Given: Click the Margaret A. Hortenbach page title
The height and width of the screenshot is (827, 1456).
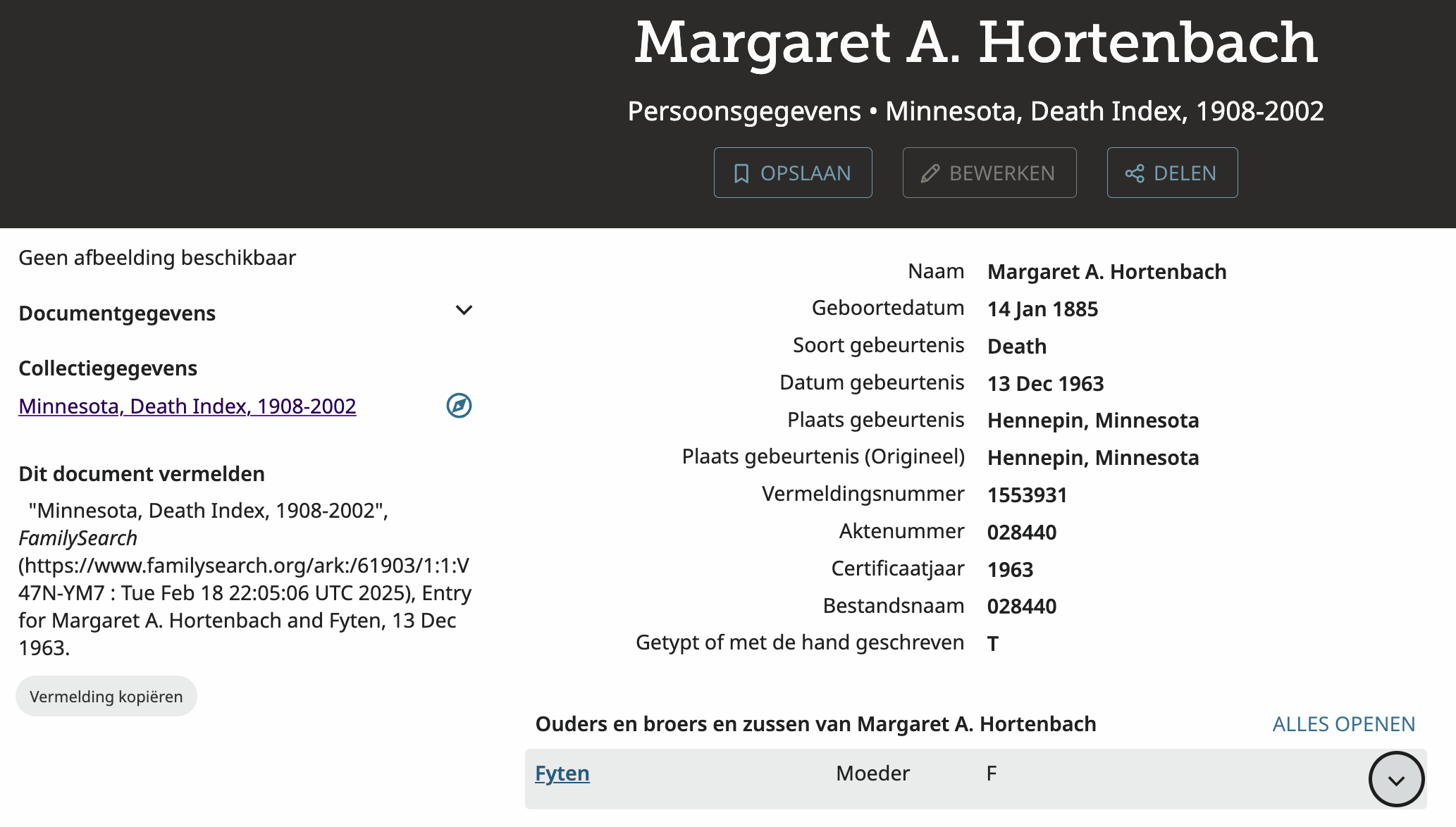Looking at the screenshot, I should pos(976,42).
